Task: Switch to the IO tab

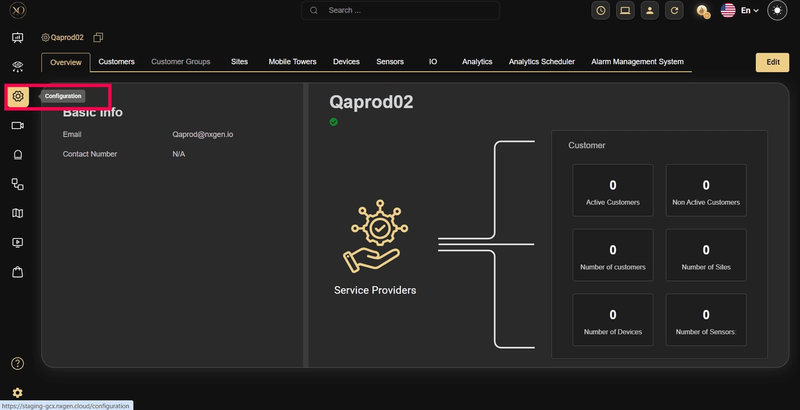Action: pos(433,62)
